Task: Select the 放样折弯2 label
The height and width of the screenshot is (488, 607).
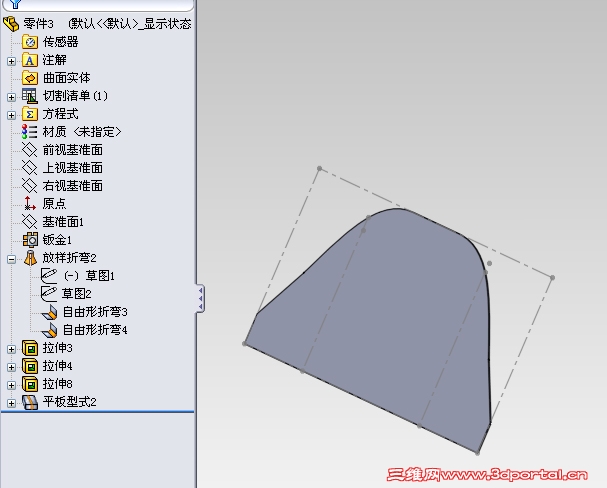Action: 69,258
